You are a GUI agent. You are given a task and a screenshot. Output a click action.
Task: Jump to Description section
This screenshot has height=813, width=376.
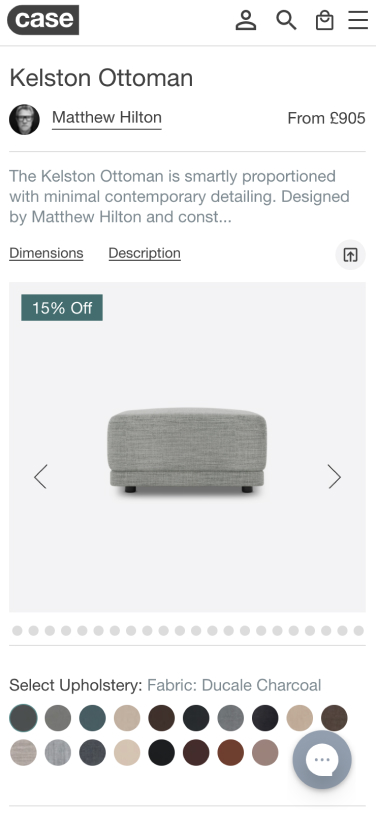pyautogui.click(x=145, y=253)
